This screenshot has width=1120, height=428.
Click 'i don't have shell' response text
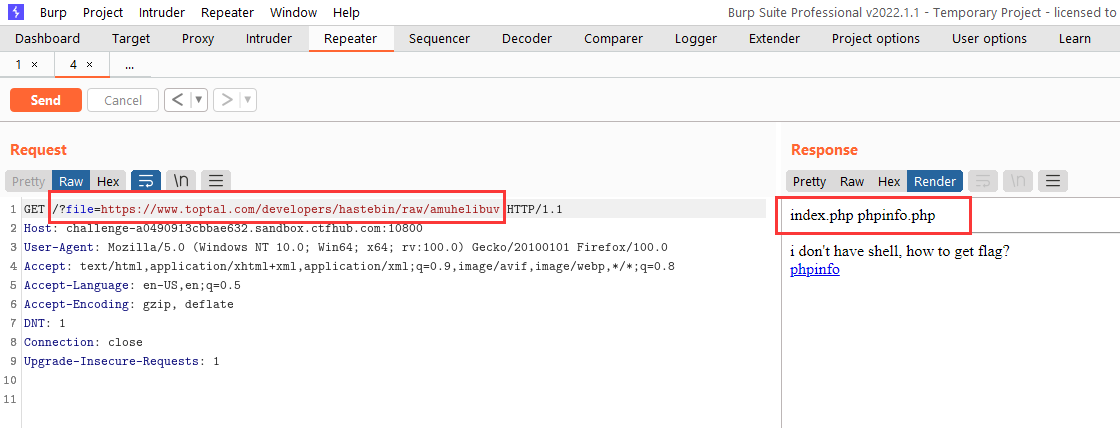[x=900, y=252]
